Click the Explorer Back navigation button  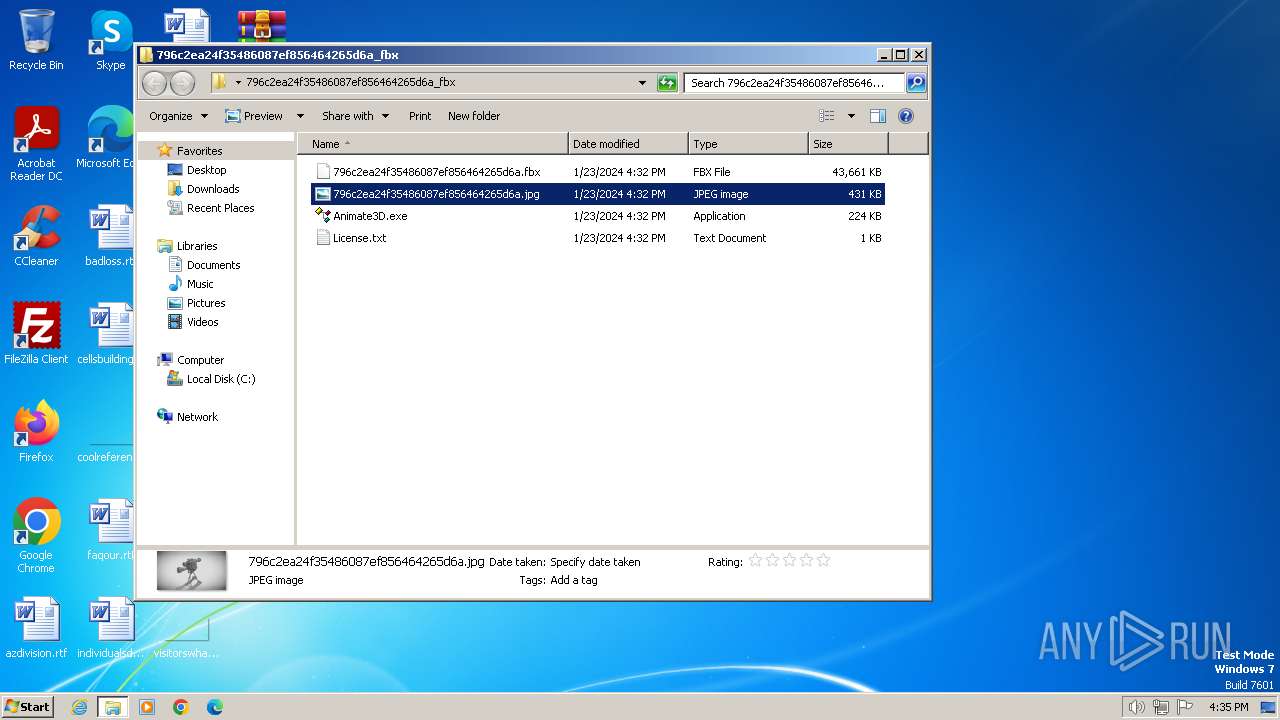(x=155, y=83)
